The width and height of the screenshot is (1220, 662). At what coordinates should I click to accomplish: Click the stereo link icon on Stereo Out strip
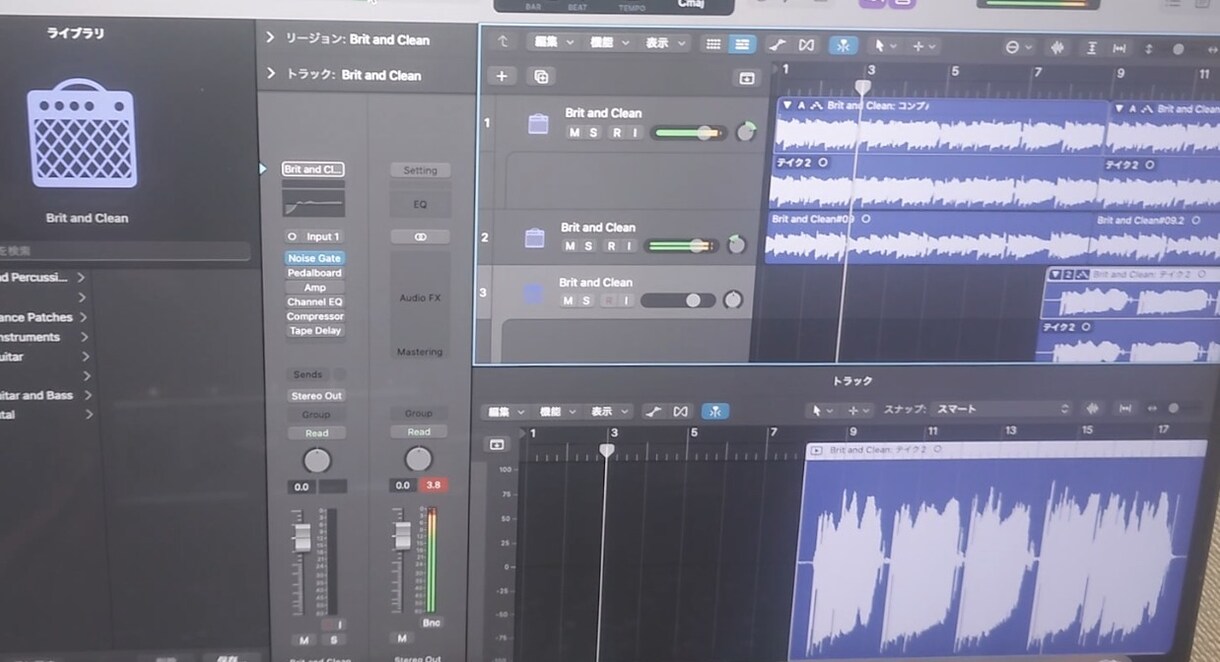point(419,237)
